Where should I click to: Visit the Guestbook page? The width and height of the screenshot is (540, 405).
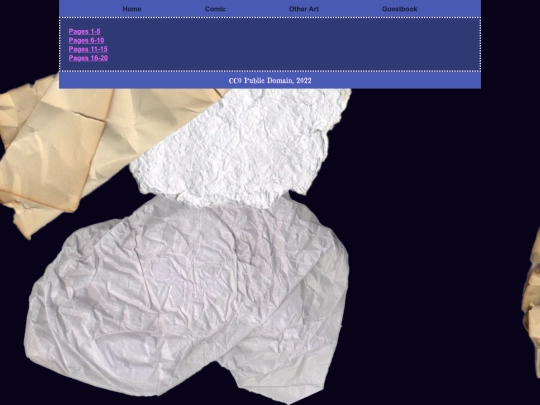tap(399, 9)
